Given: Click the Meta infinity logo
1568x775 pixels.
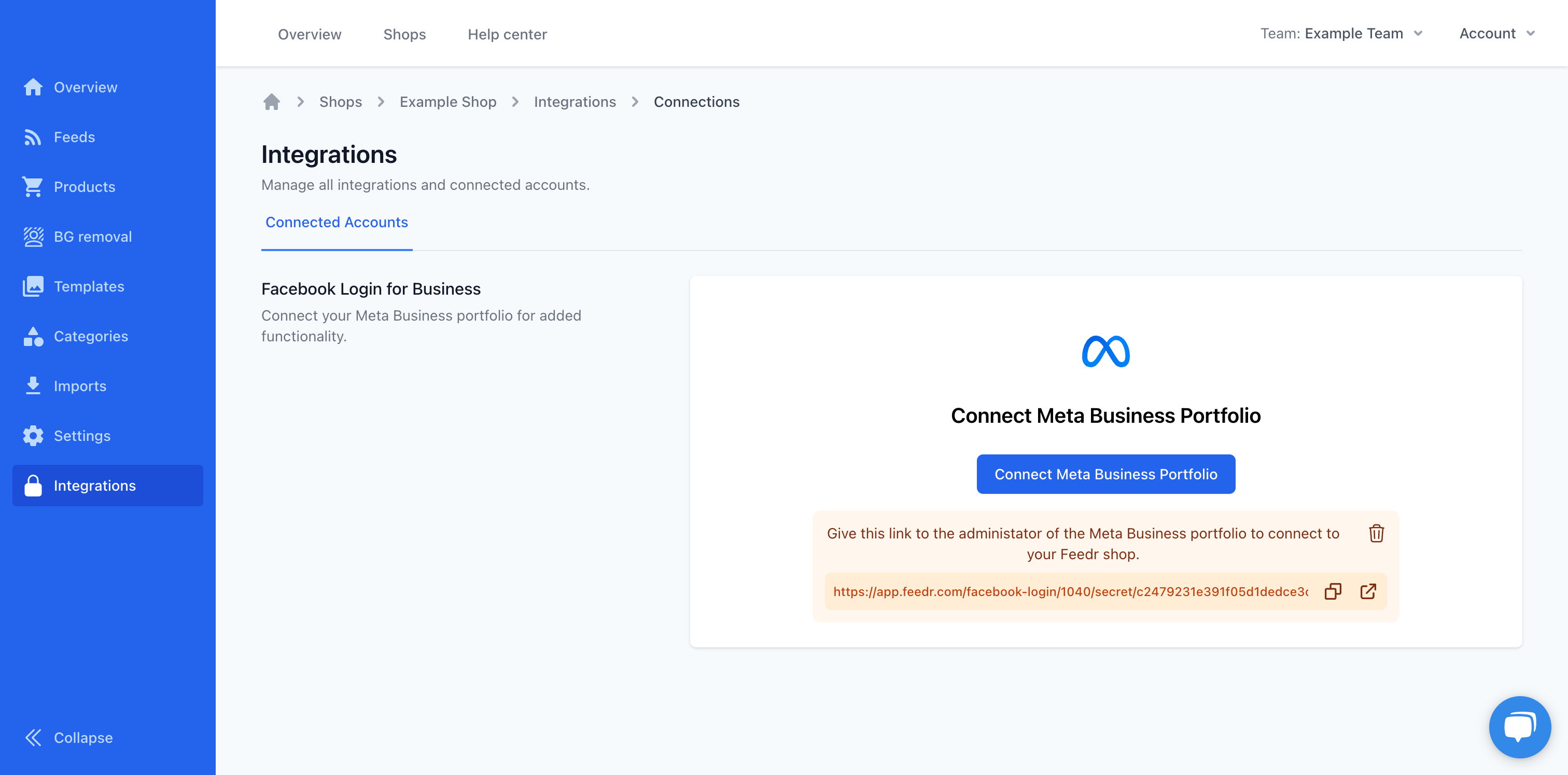Looking at the screenshot, I should [x=1105, y=351].
